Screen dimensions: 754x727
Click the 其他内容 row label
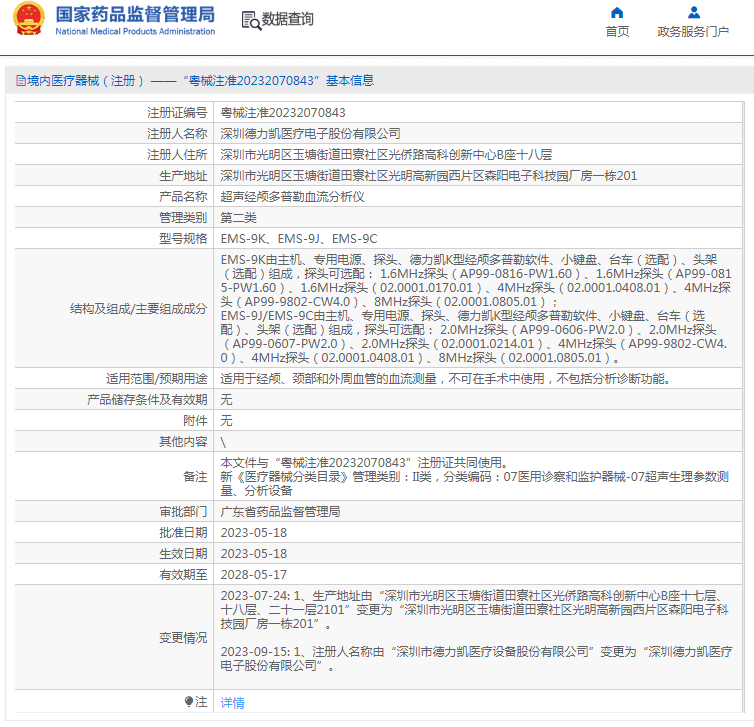coord(183,441)
